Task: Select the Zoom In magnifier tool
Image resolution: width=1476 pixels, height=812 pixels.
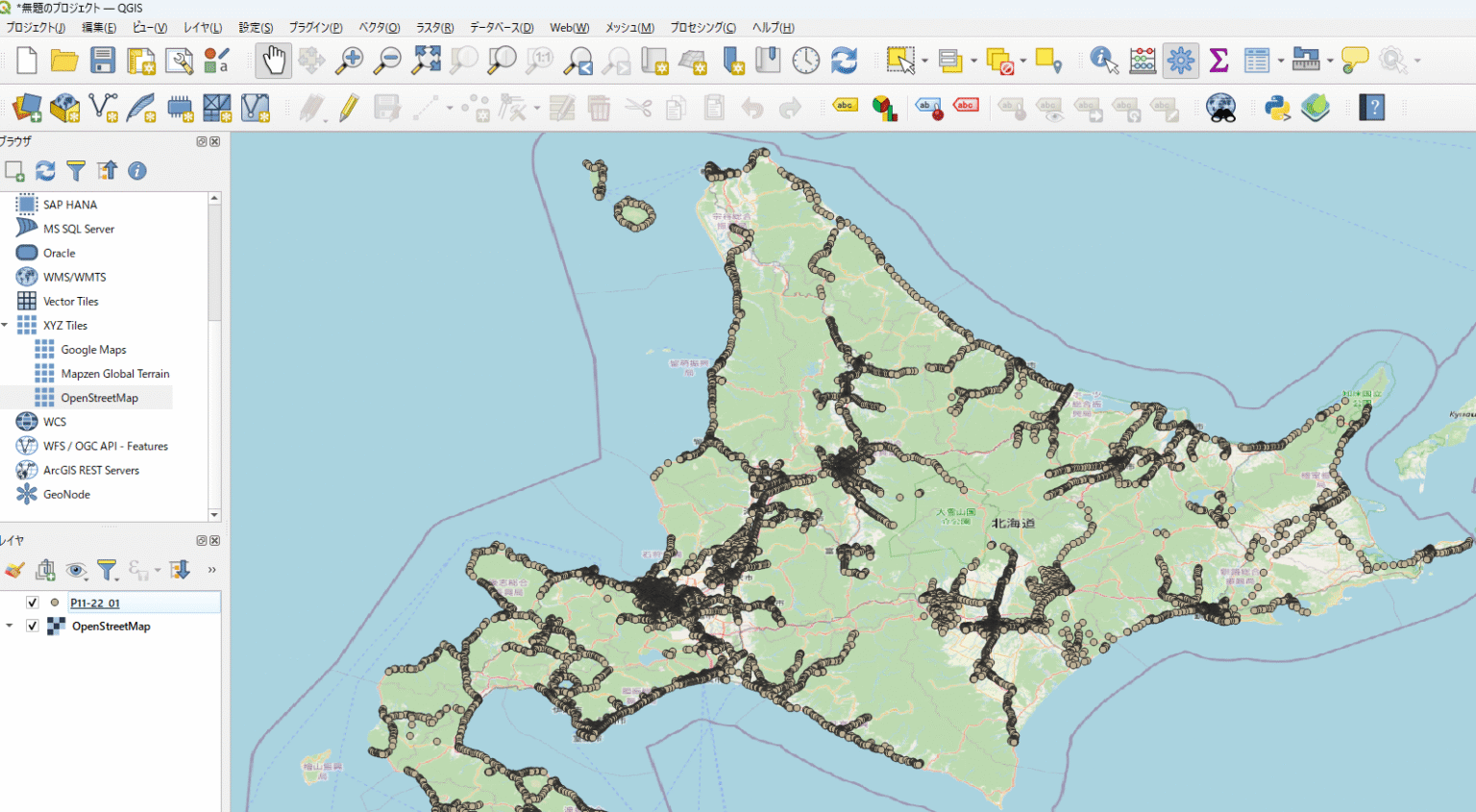Action: (350, 60)
